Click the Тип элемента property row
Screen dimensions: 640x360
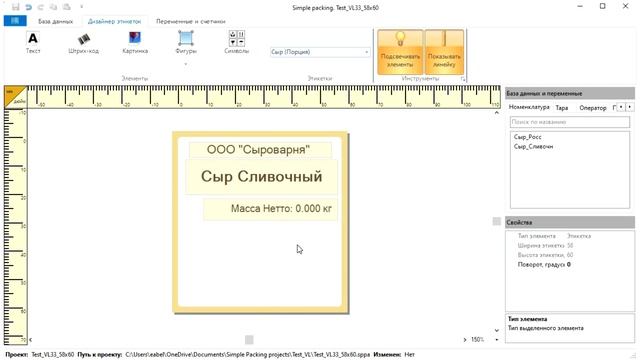[x=570, y=236]
